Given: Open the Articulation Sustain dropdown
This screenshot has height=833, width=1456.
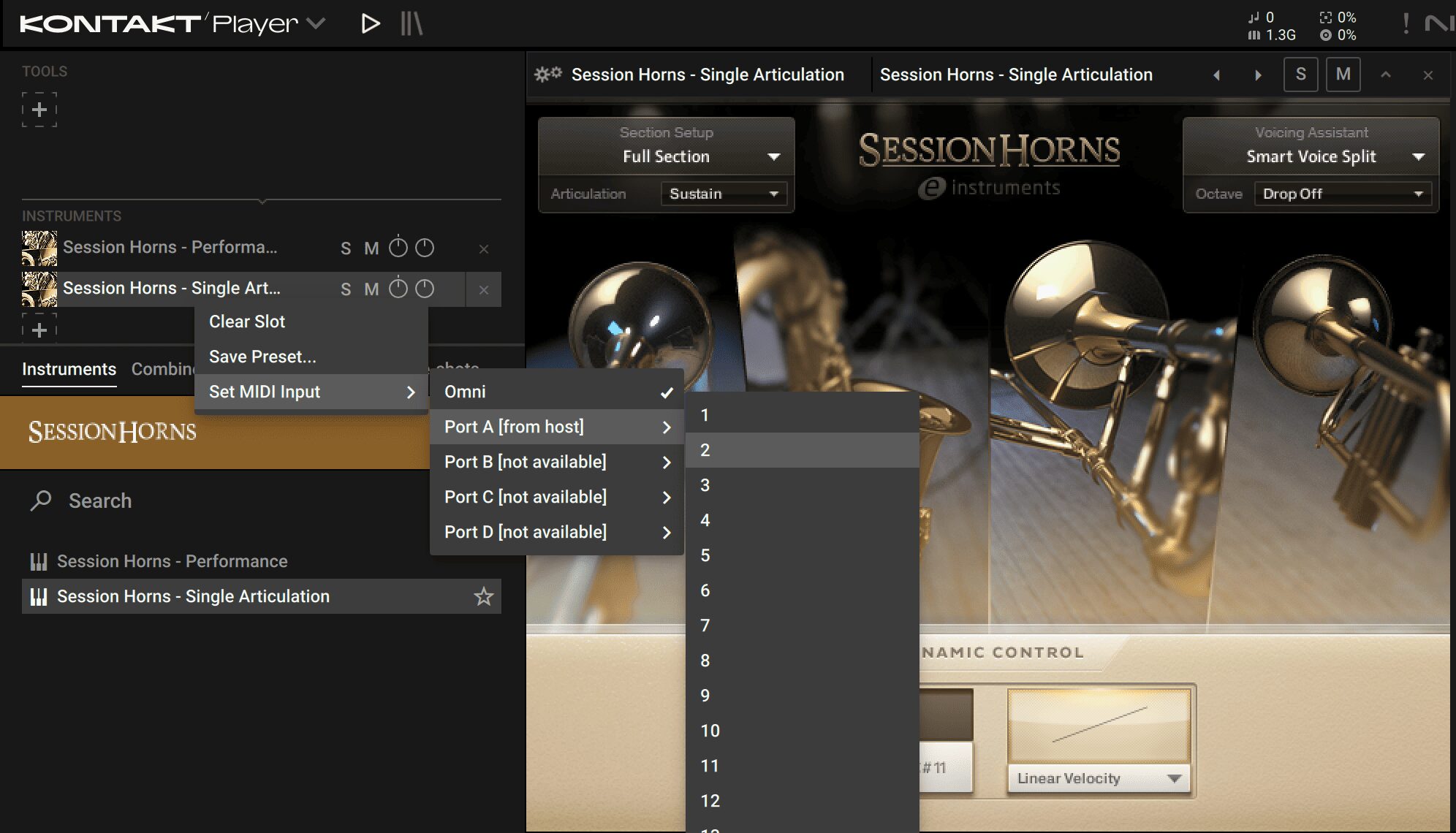Looking at the screenshot, I should pyautogui.click(x=724, y=194).
